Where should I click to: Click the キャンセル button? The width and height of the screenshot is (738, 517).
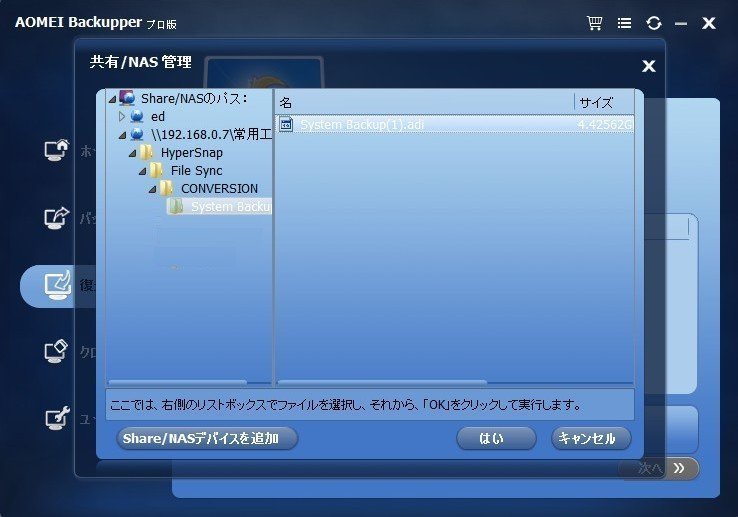tap(591, 438)
